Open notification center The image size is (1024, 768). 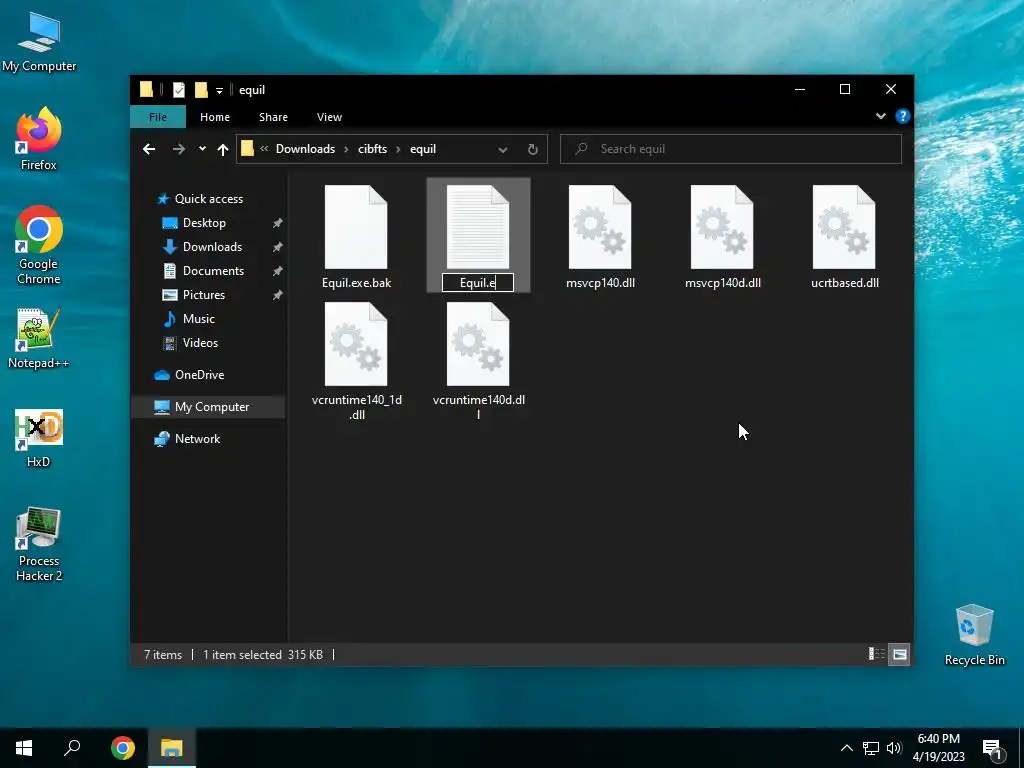[992, 748]
